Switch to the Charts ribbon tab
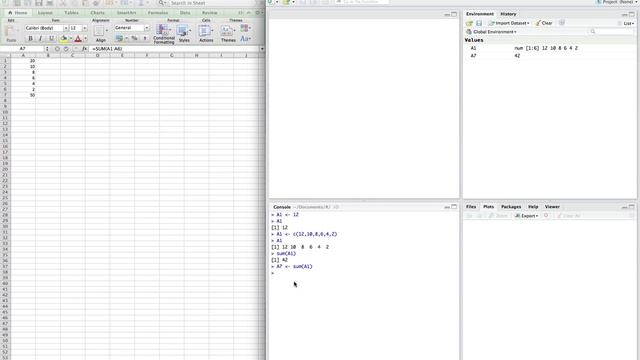Viewport: 640px width, 360px height. [98, 13]
